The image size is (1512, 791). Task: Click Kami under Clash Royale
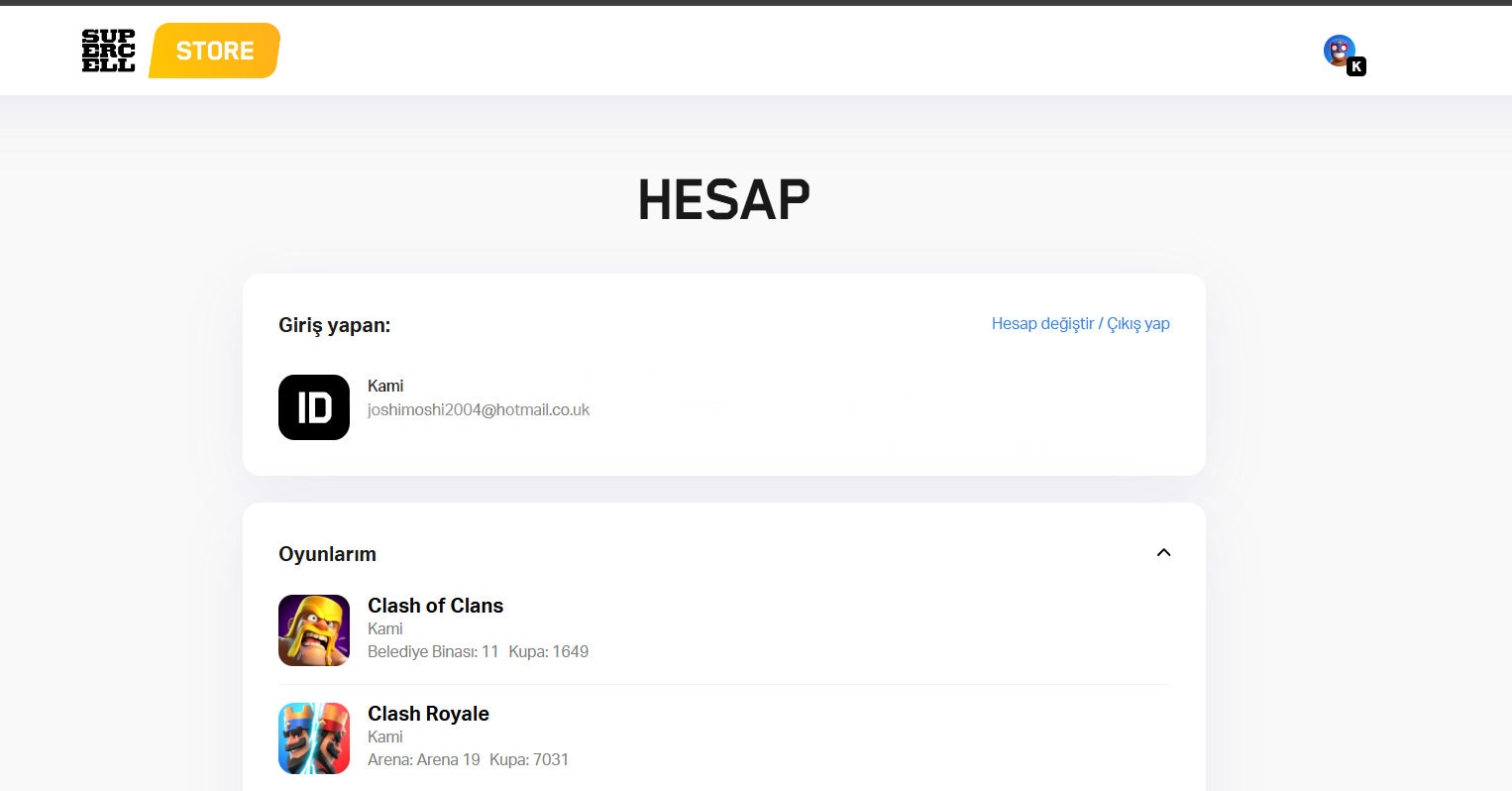coord(385,736)
